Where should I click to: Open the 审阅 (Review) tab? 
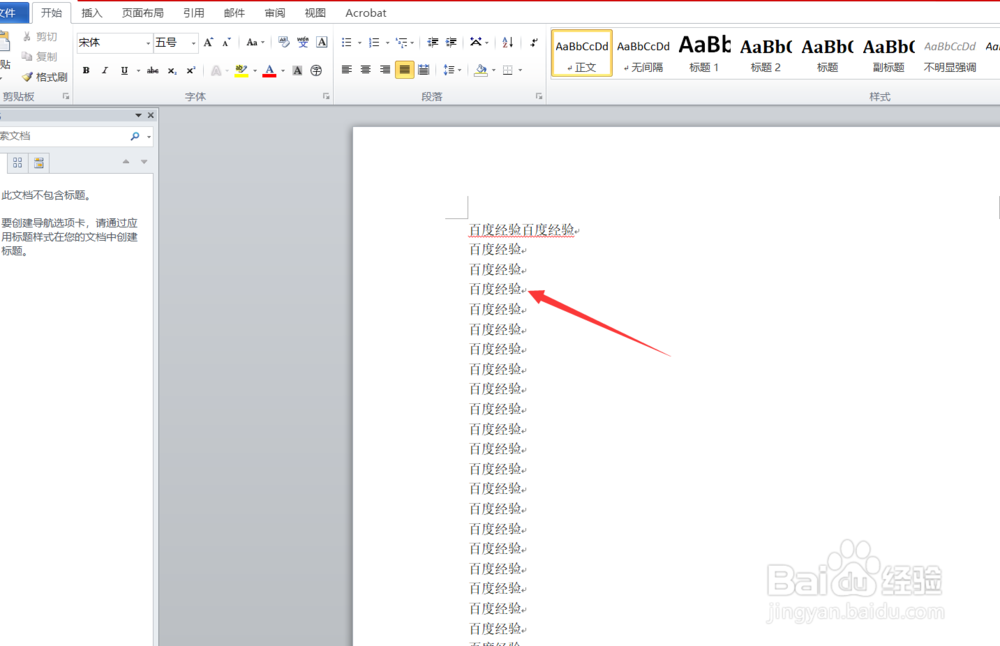275,13
